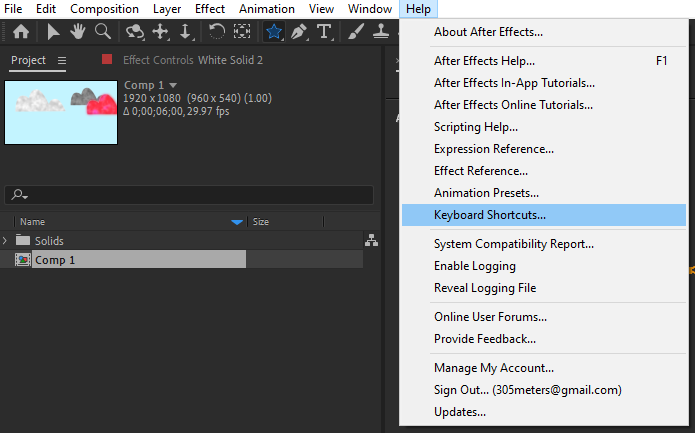The width and height of the screenshot is (695, 433).
Task: Click the Comp 1 clouds thumbnail
Action: point(61,112)
